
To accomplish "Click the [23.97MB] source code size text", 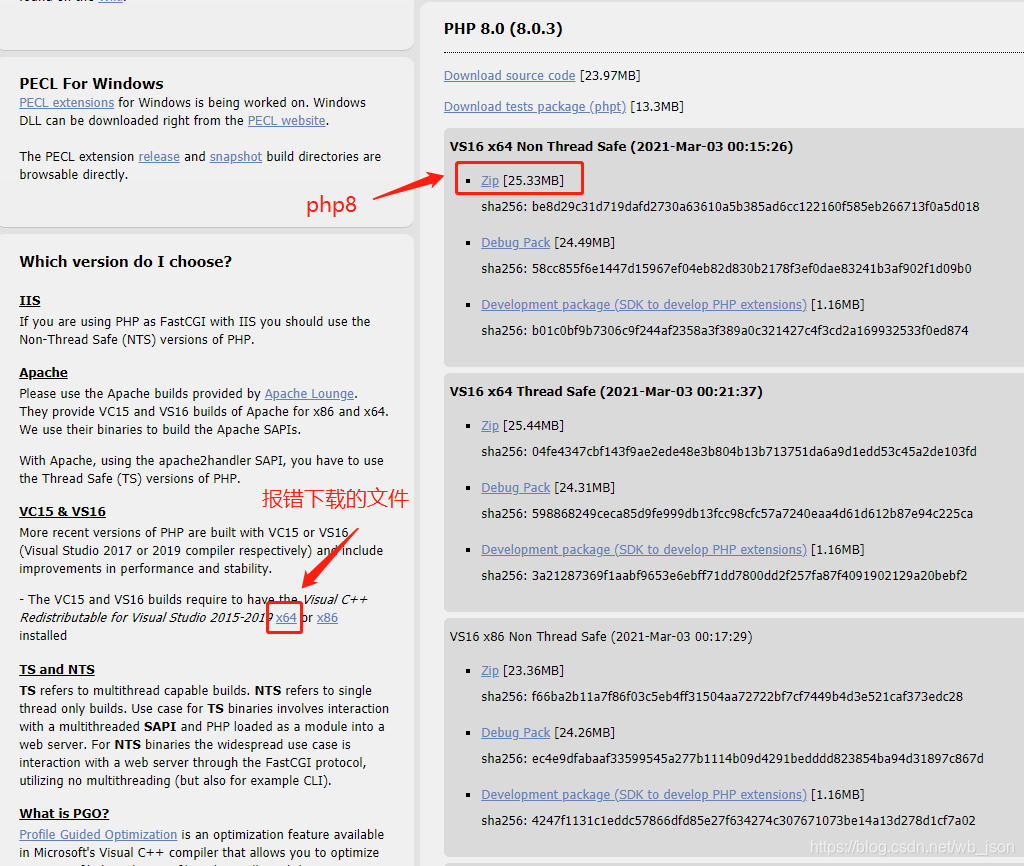I will pos(610,76).
